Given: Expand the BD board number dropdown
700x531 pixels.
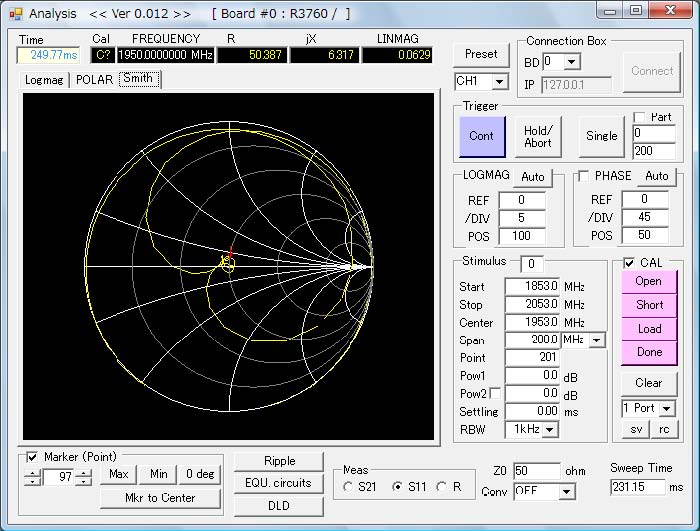Looking at the screenshot, I should coord(573,62).
